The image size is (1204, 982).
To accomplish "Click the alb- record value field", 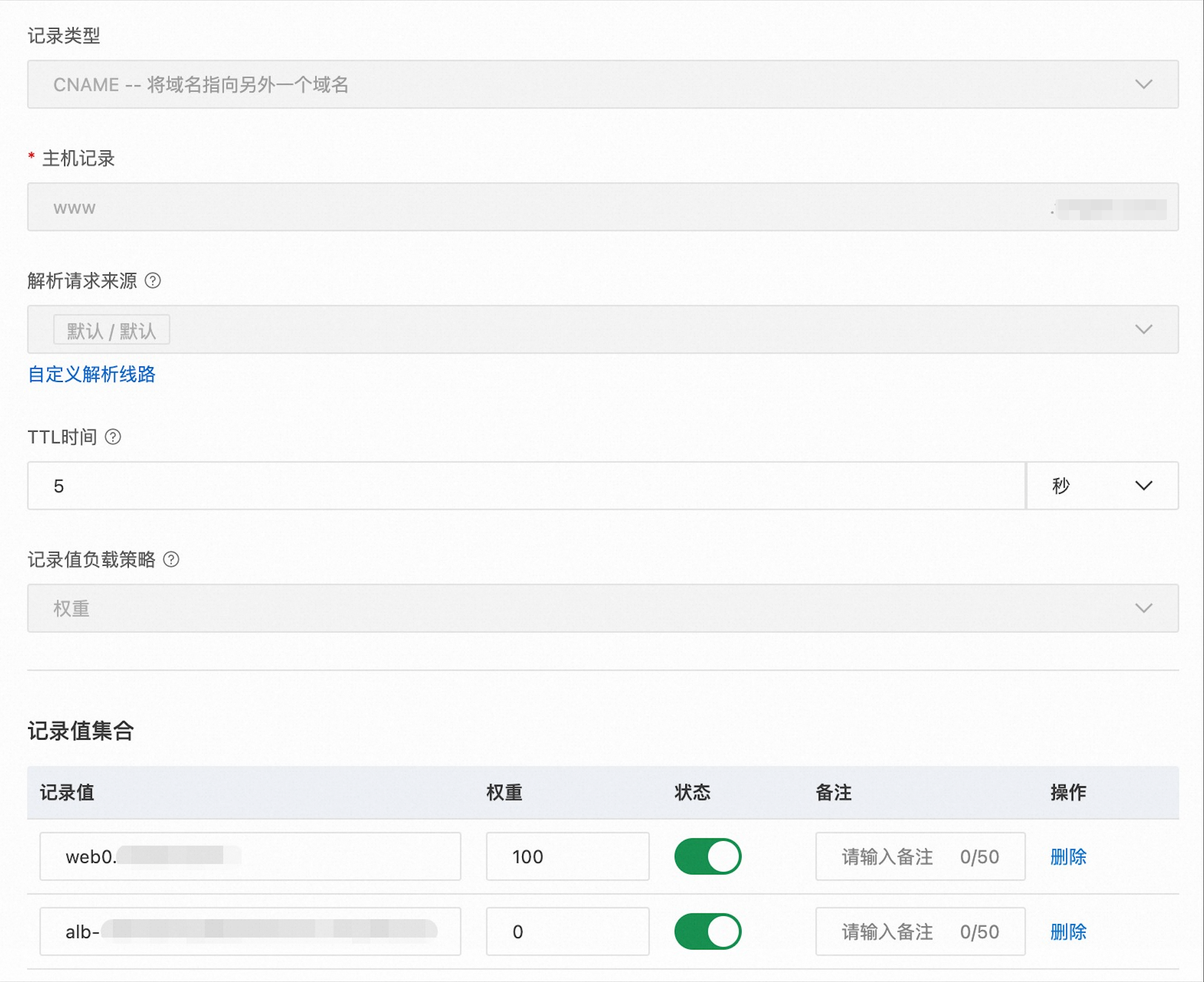I will 249,932.
